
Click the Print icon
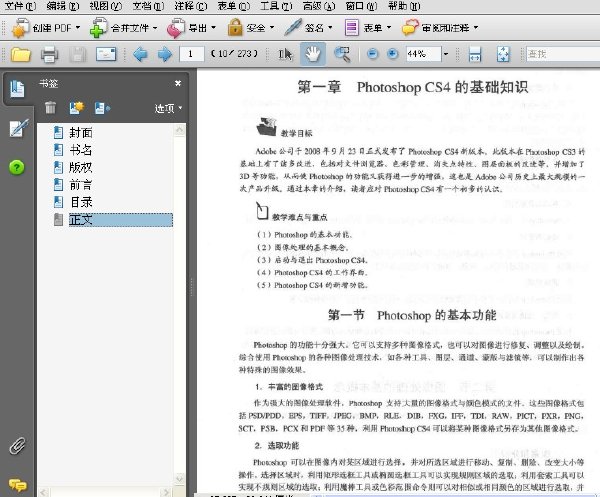click(x=49, y=54)
